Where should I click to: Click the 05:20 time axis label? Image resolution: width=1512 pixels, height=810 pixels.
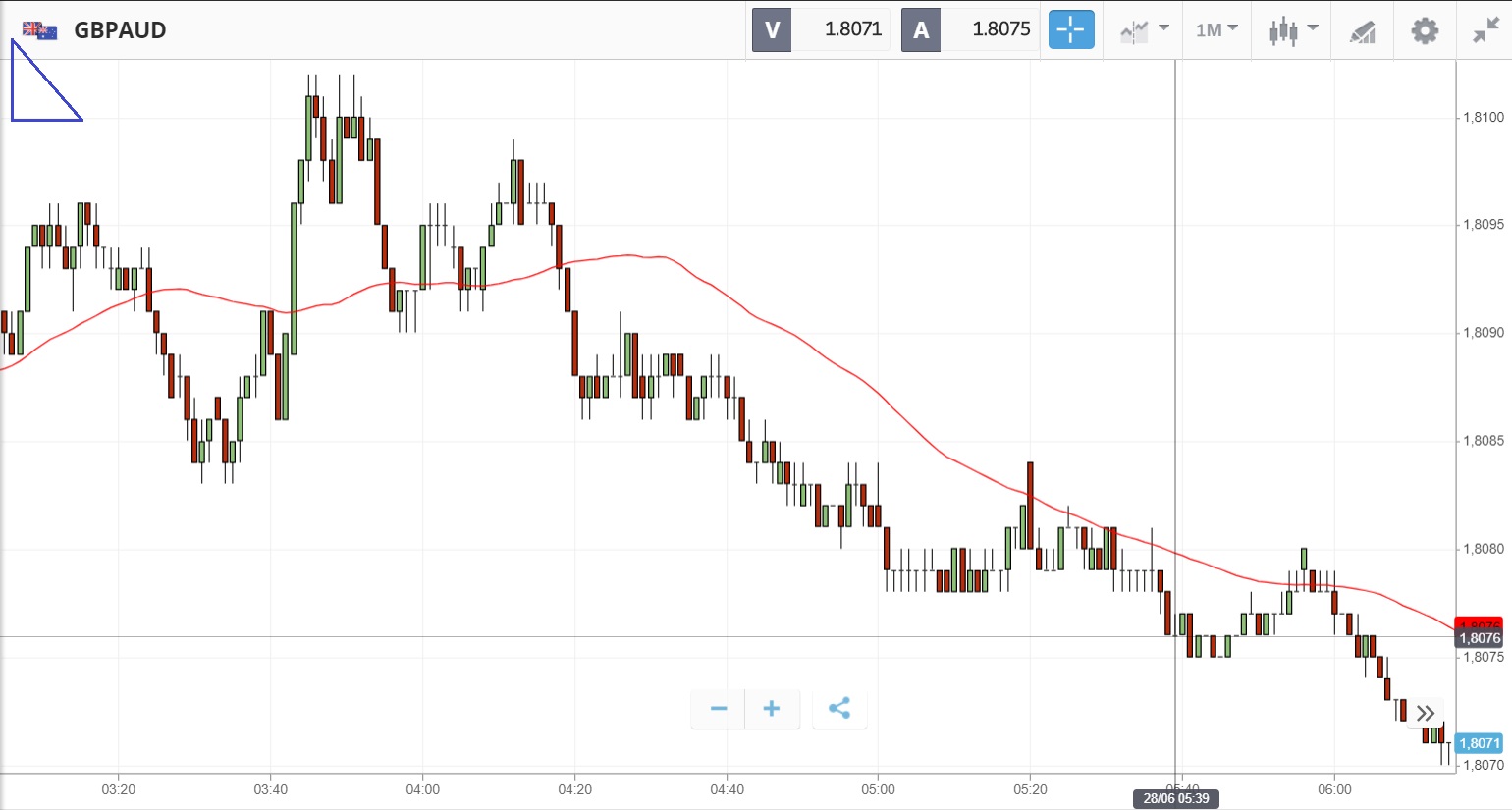tap(1031, 789)
